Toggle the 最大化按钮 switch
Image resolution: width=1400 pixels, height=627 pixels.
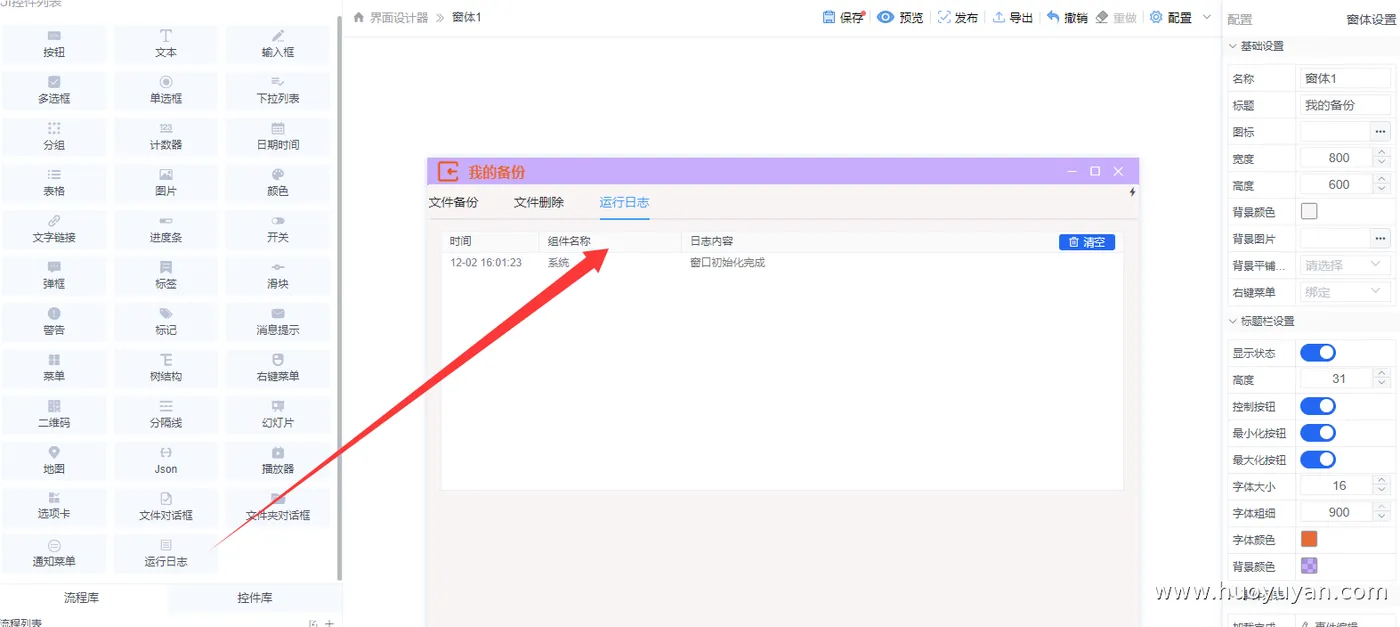click(x=1317, y=460)
